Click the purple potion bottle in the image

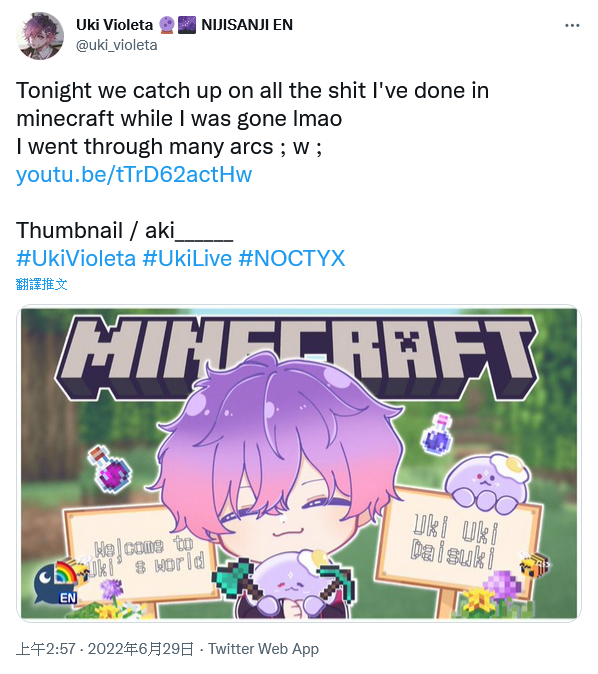click(110, 469)
